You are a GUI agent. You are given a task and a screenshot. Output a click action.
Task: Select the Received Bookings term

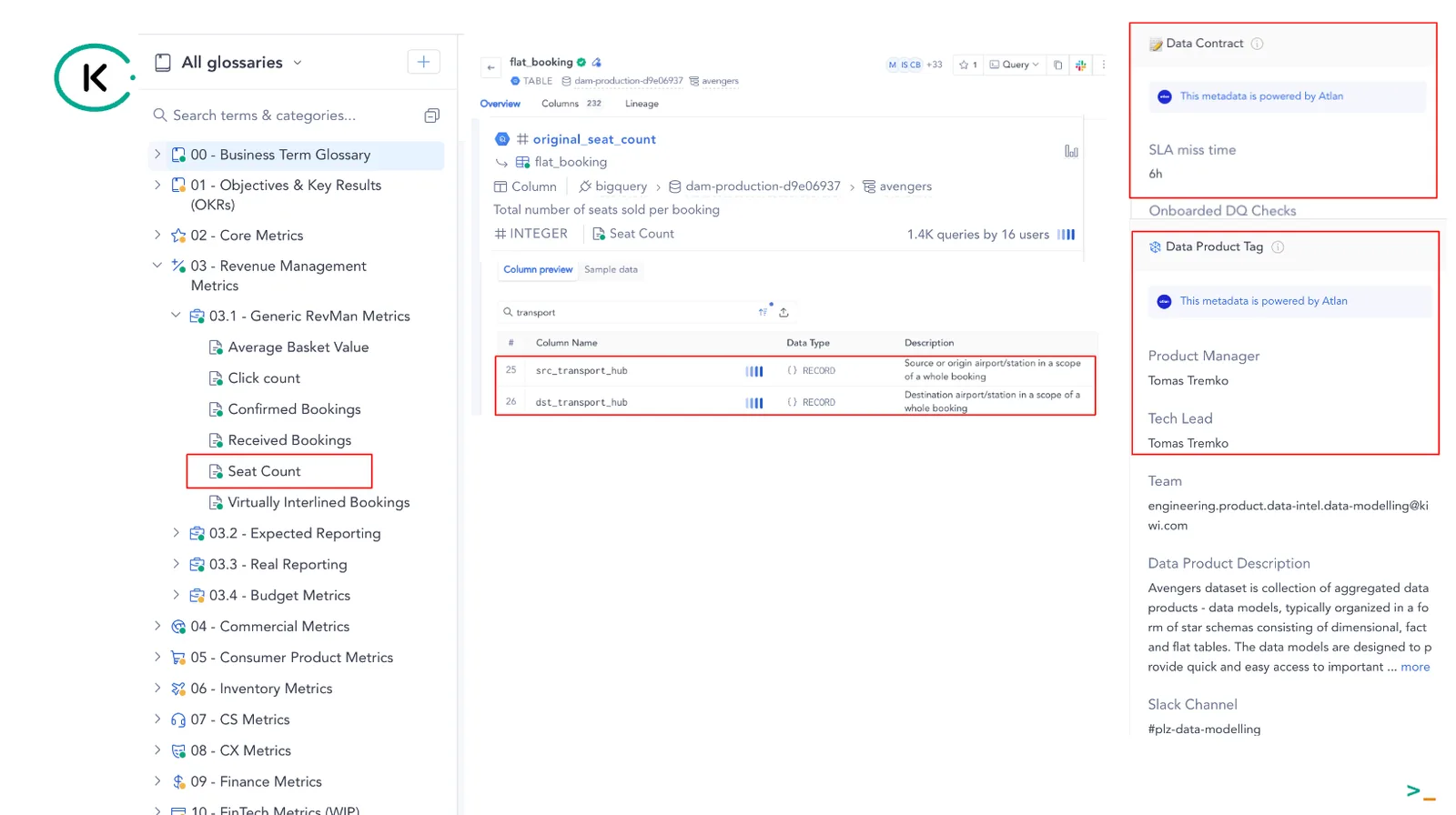pos(280,440)
